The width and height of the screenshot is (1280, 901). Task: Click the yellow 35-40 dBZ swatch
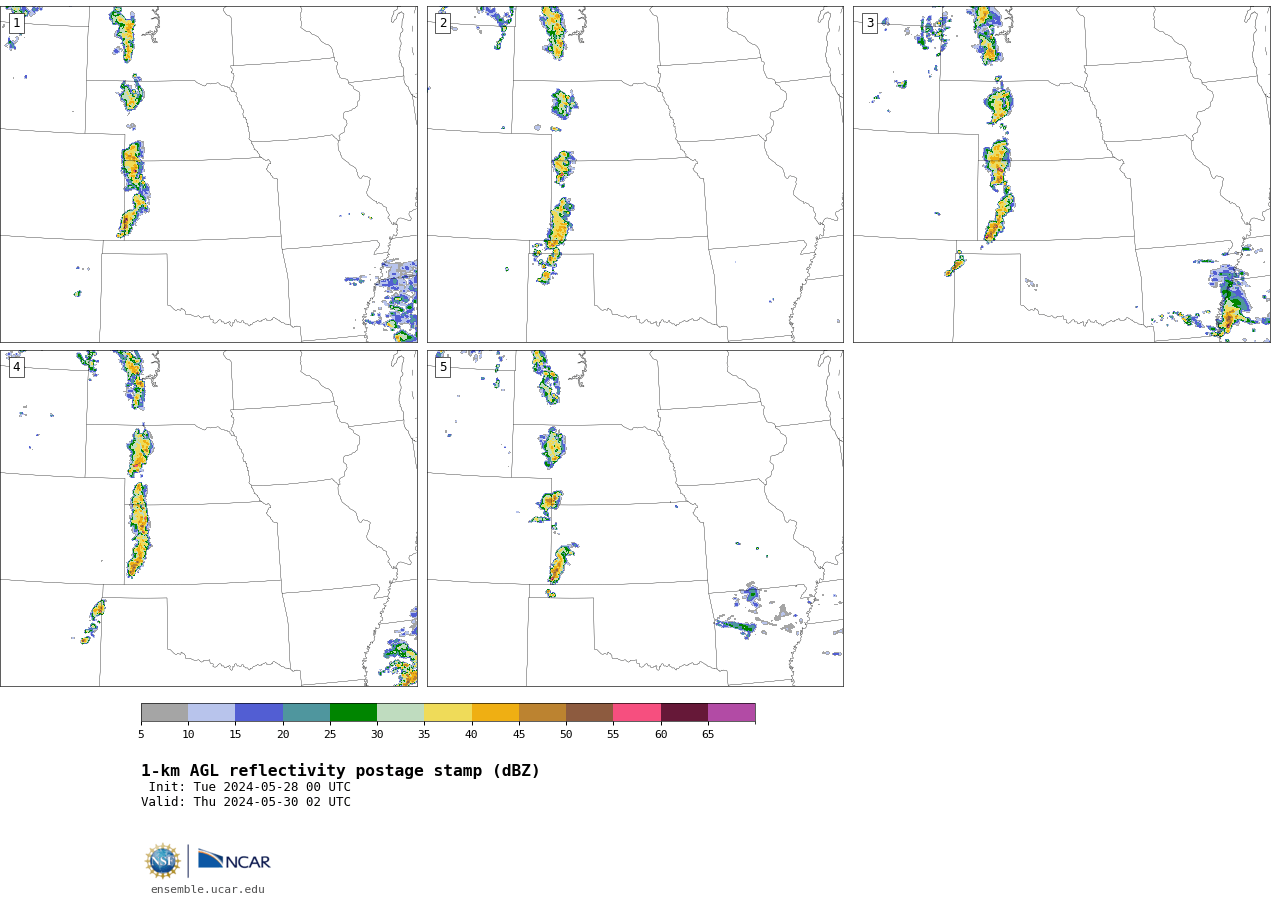pyautogui.click(x=448, y=713)
